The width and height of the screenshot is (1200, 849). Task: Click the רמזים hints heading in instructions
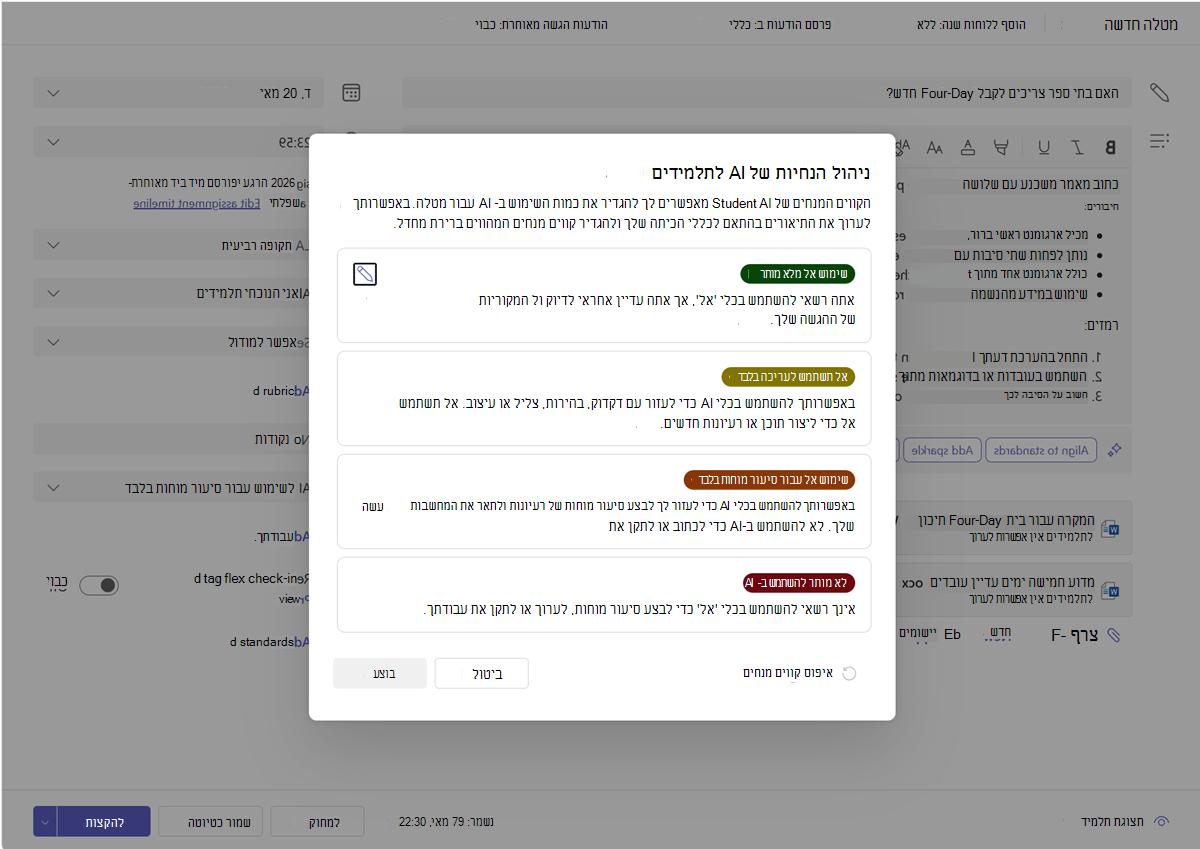1100,325
